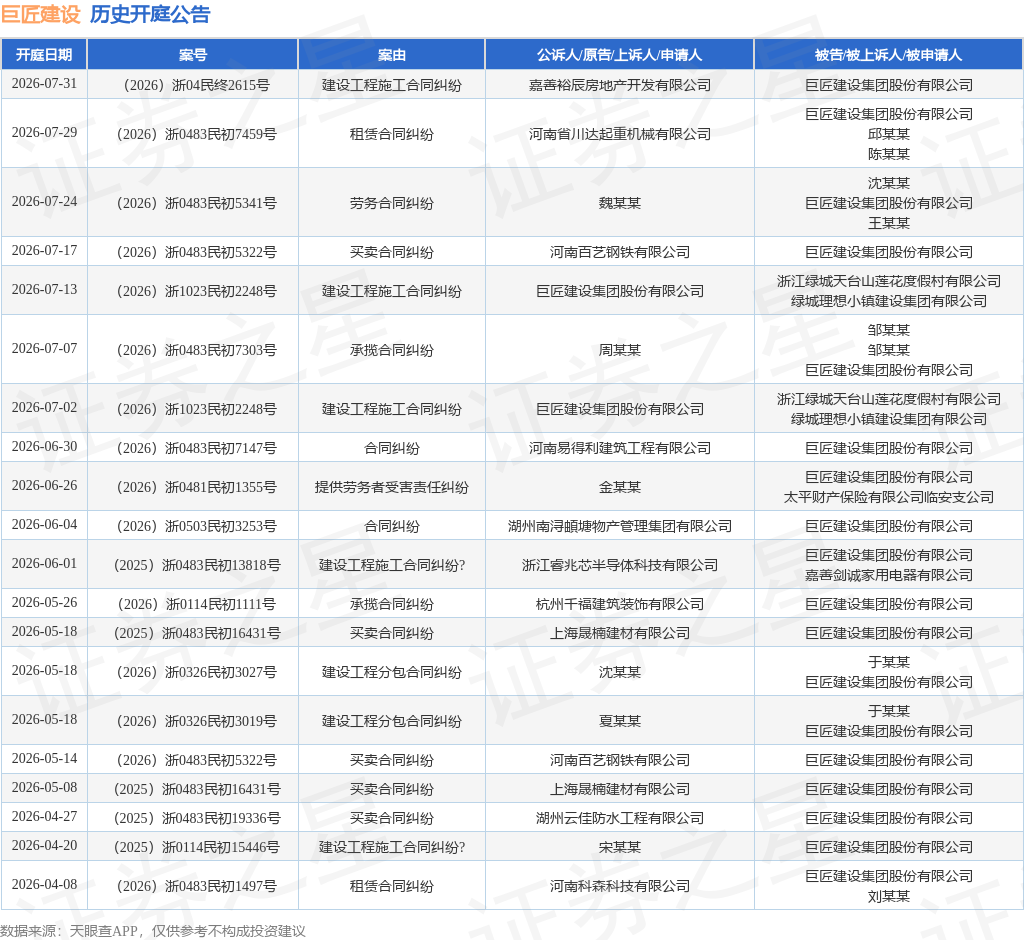Select plaintiff 河南科森科技有限公司

point(620,886)
